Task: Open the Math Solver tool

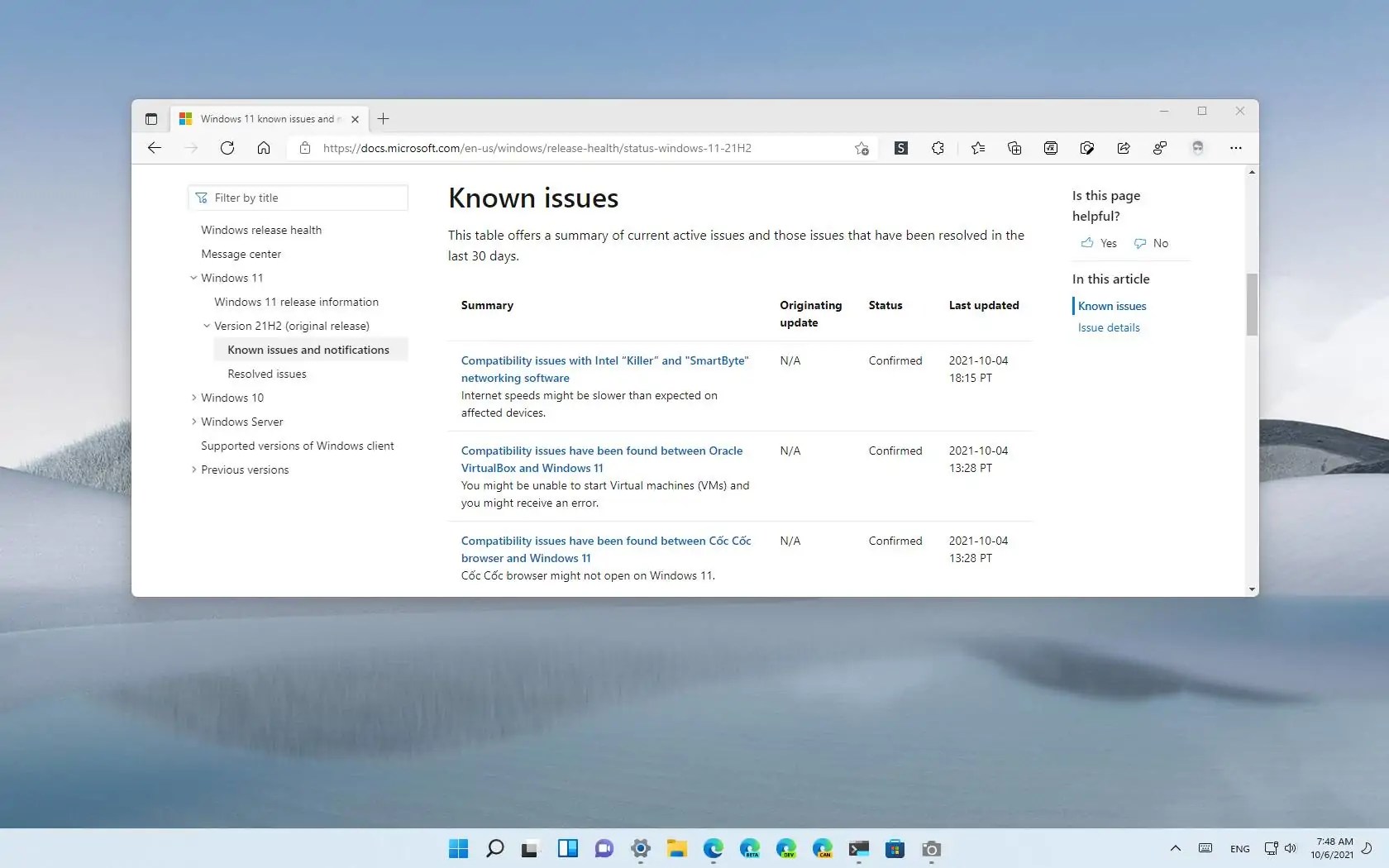Action: pyautogui.click(x=1050, y=148)
